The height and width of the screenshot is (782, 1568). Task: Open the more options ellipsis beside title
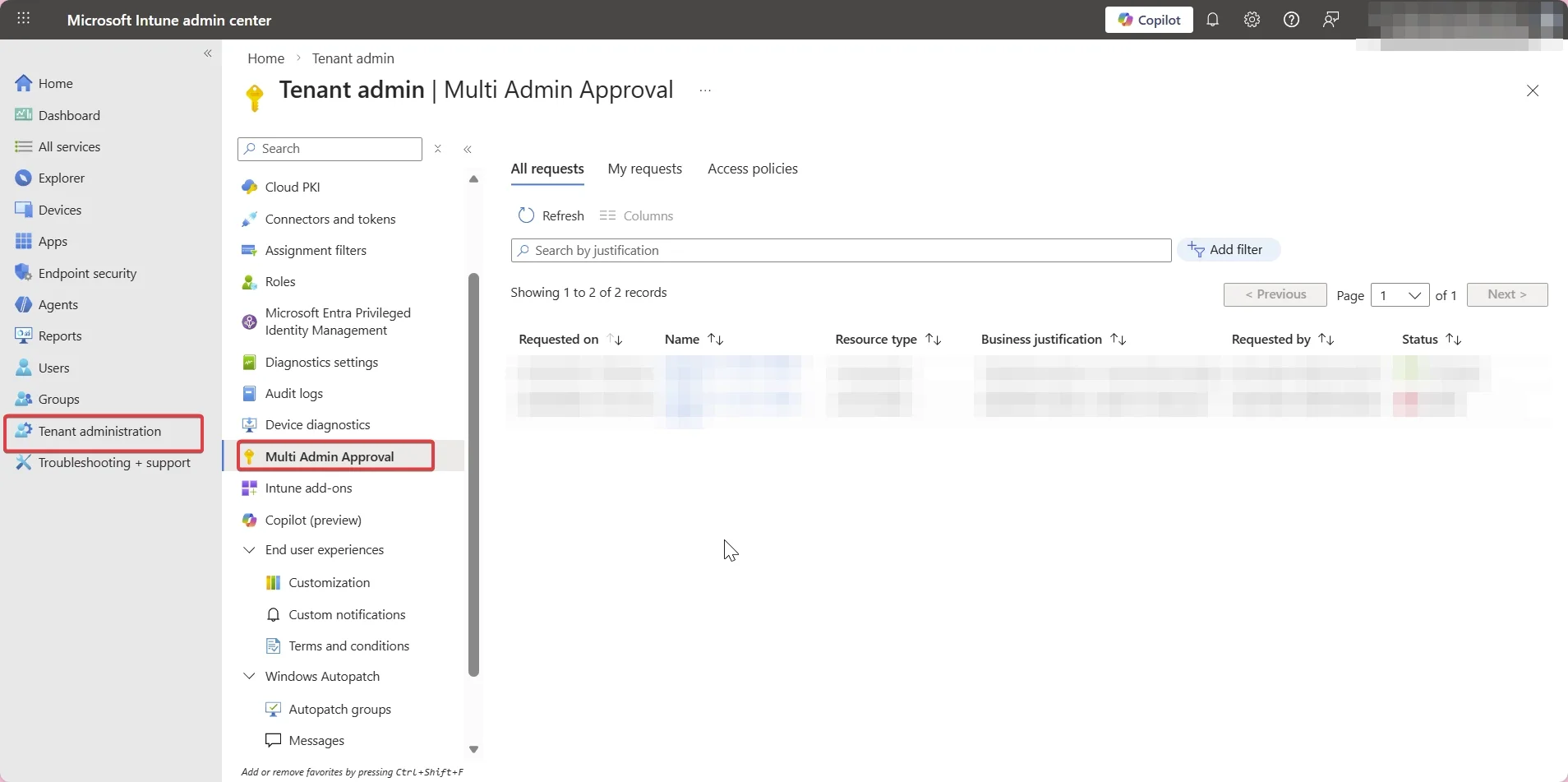(705, 90)
